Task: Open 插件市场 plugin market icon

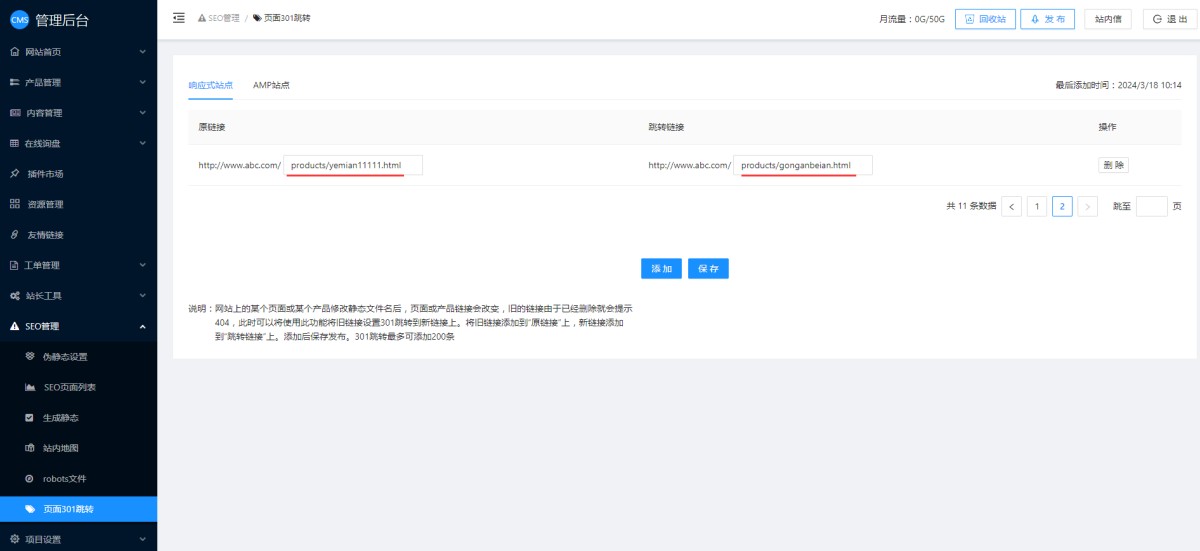Action: click(14, 174)
